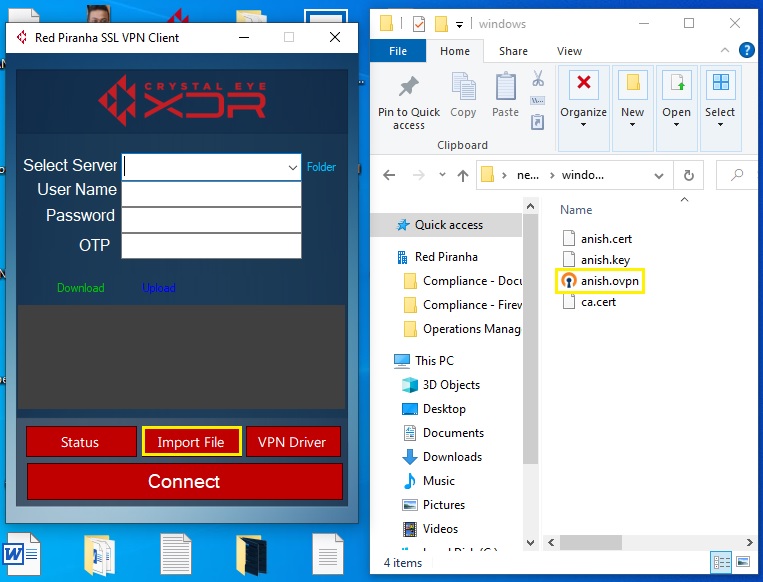The image size is (763, 582).
Task: Switch to the View ribbon tab
Action: 569,51
